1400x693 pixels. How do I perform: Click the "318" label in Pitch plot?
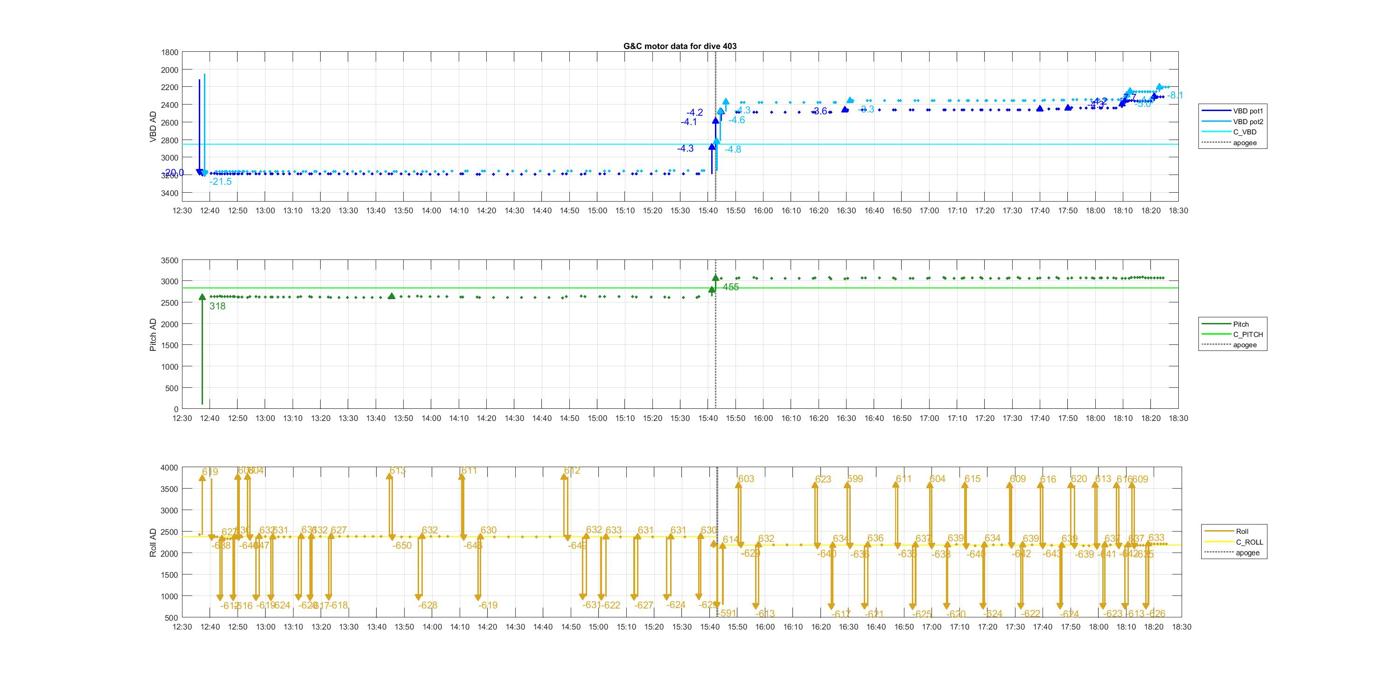click(x=217, y=307)
